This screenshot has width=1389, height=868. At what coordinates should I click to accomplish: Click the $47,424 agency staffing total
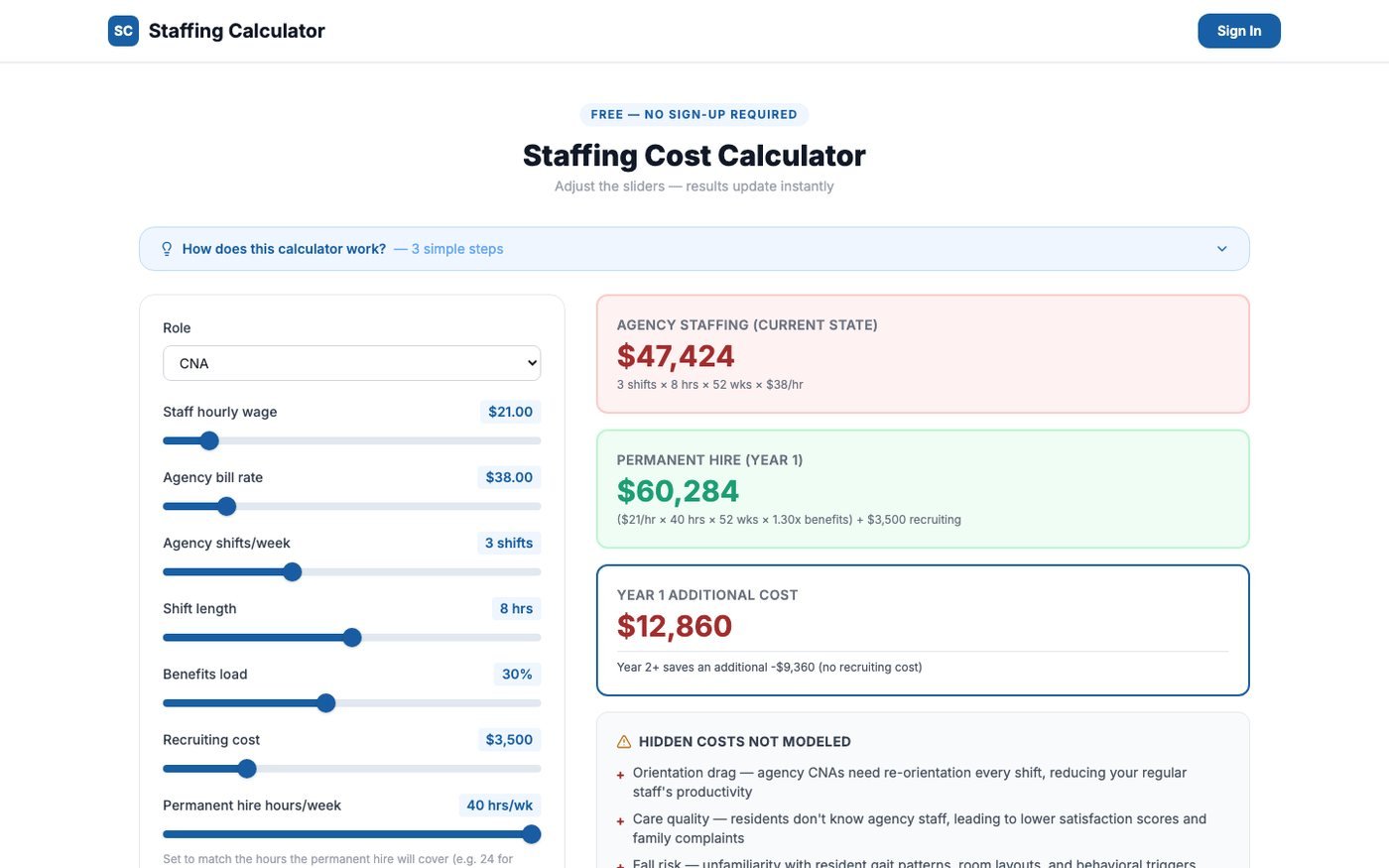tap(676, 356)
